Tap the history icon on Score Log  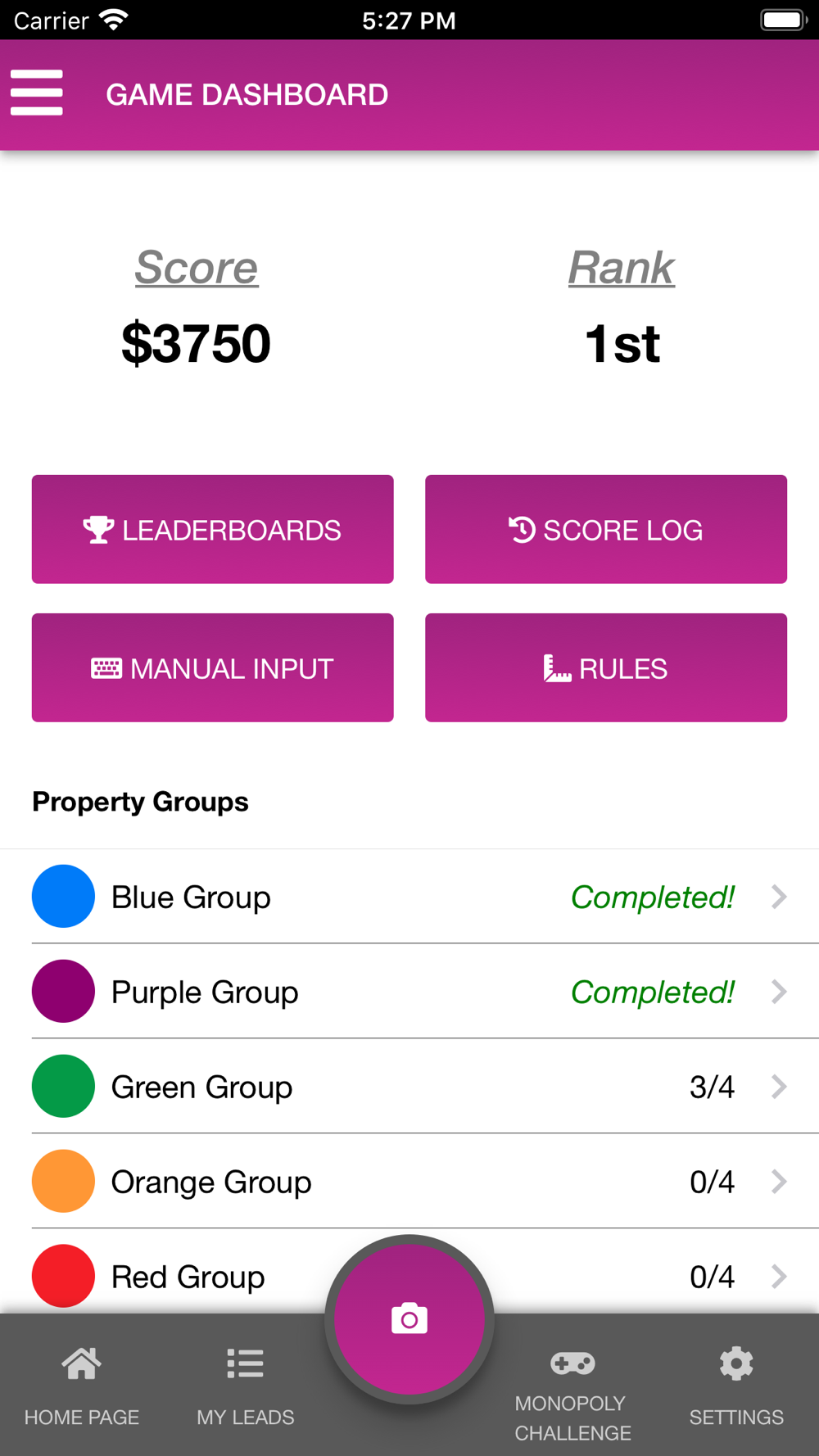point(522,530)
